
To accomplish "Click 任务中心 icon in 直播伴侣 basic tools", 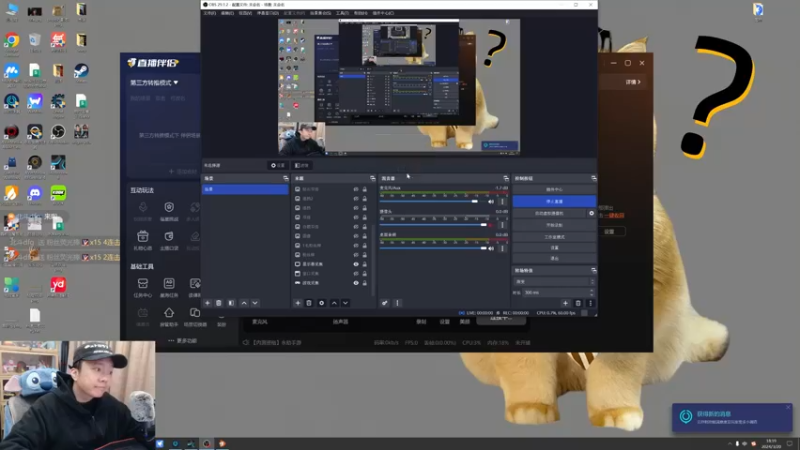I will [142, 284].
